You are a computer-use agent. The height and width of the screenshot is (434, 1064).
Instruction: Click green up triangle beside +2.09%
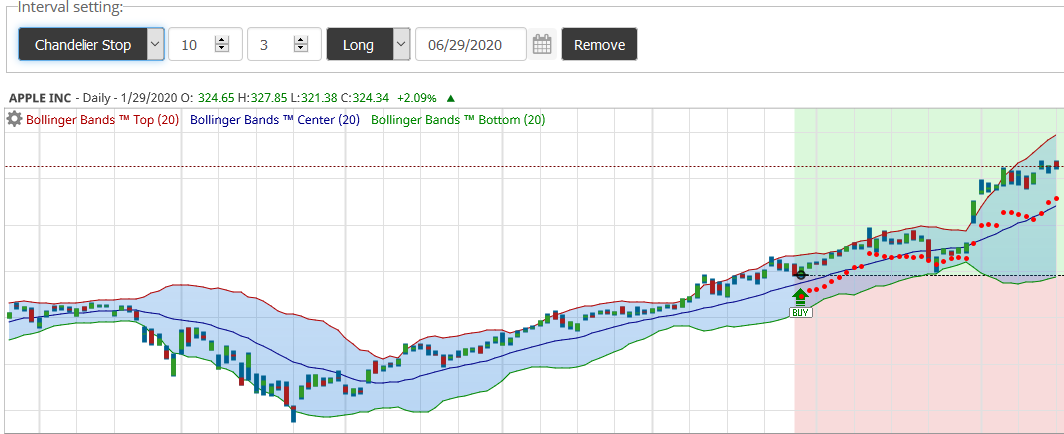pos(451,98)
